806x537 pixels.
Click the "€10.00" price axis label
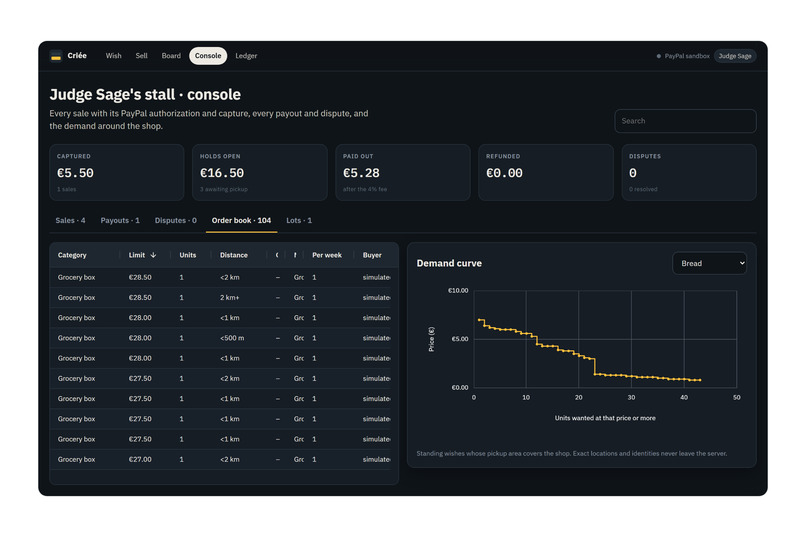coord(458,290)
